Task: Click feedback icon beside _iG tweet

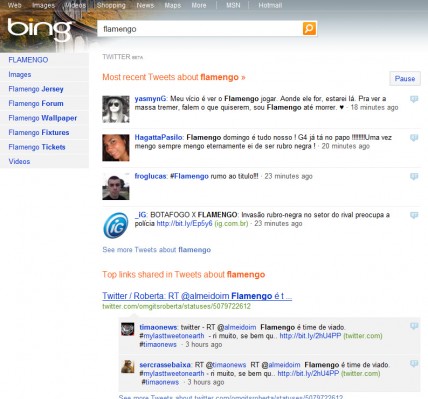Action: [414, 215]
